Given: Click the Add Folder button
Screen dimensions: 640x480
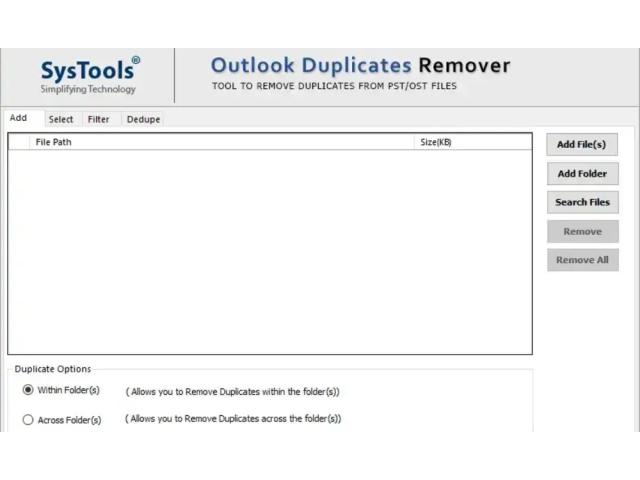Looking at the screenshot, I should click(582, 173).
